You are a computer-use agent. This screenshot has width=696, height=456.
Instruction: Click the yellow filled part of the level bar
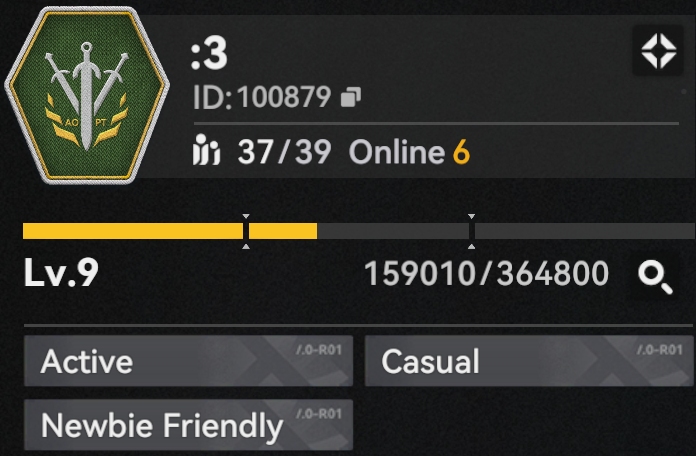(170, 231)
